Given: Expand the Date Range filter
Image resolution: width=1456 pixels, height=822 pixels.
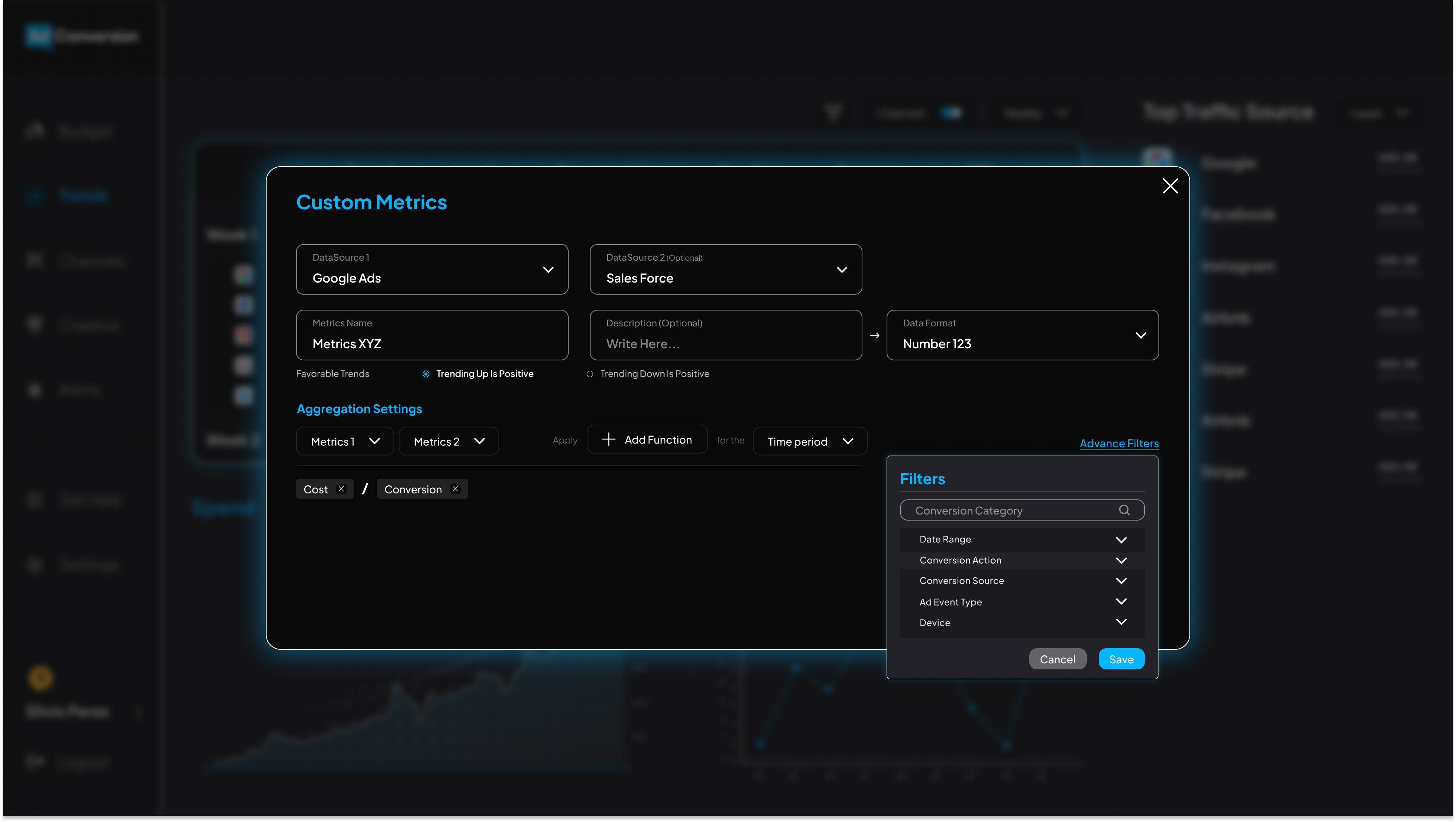Looking at the screenshot, I should (1022, 539).
